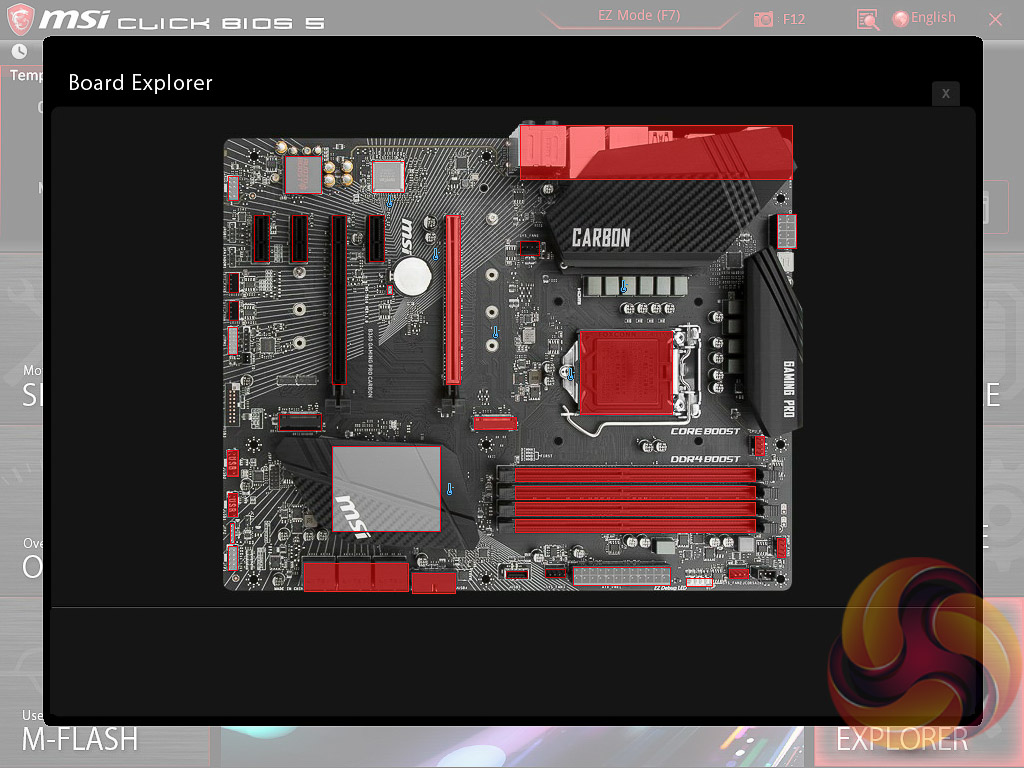Select the 8-pin CPU power connector
The width and height of the screenshot is (1024, 768).
[x=786, y=232]
